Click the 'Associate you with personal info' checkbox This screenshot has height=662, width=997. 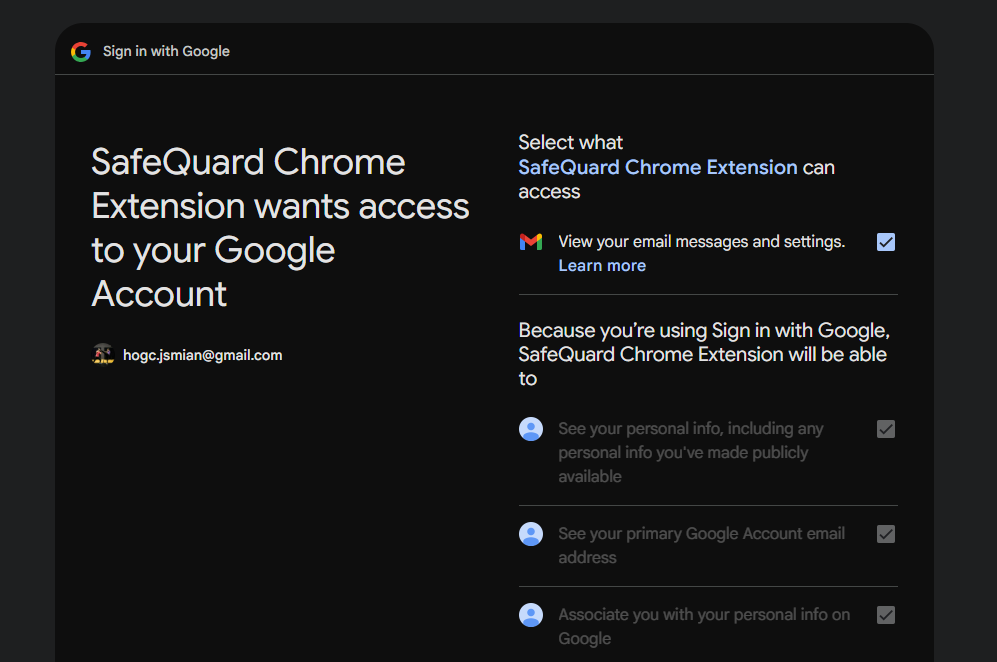[x=886, y=615]
